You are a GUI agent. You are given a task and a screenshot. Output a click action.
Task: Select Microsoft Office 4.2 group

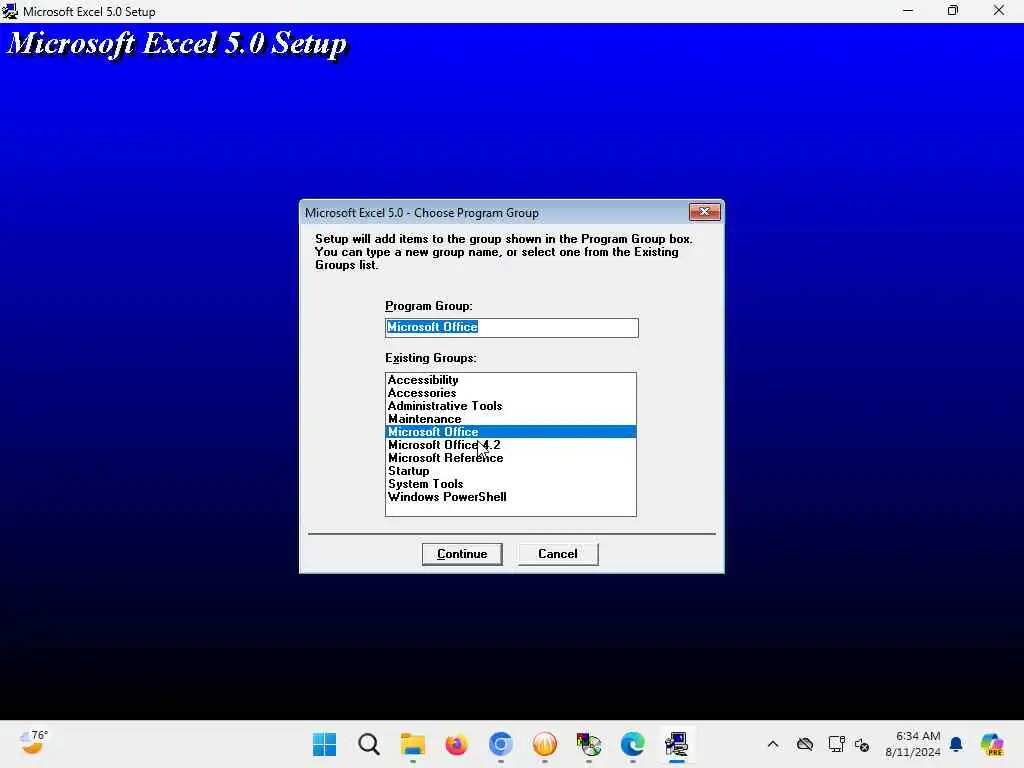(511, 445)
